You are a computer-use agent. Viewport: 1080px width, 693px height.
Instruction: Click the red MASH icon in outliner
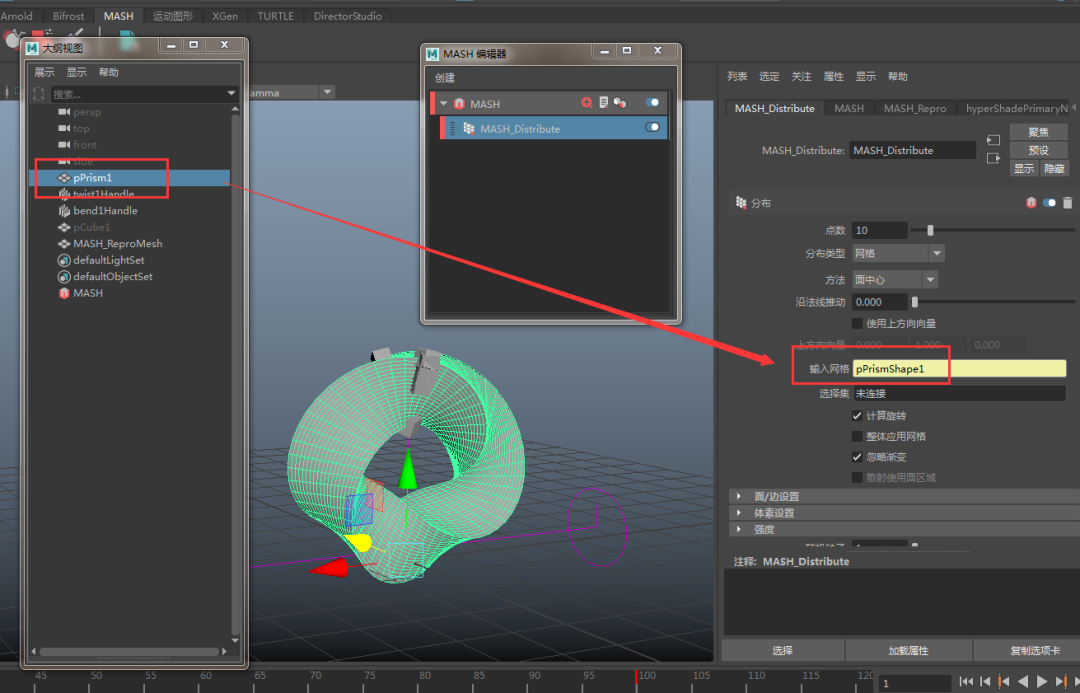[x=64, y=293]
